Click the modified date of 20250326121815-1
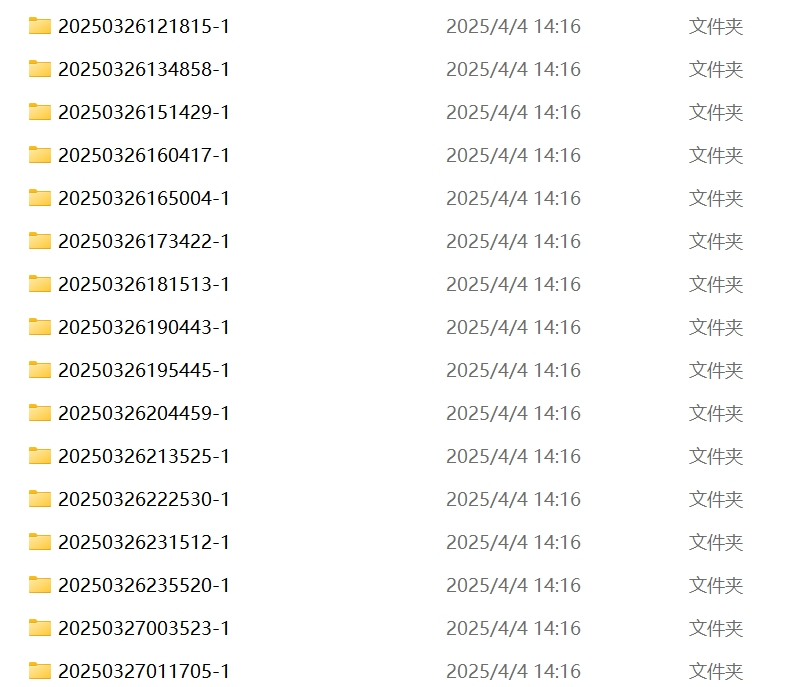The image size is (793, 687). 513,26
